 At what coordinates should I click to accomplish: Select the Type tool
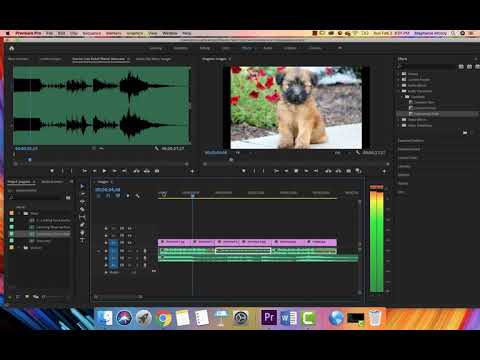point(82,240)
